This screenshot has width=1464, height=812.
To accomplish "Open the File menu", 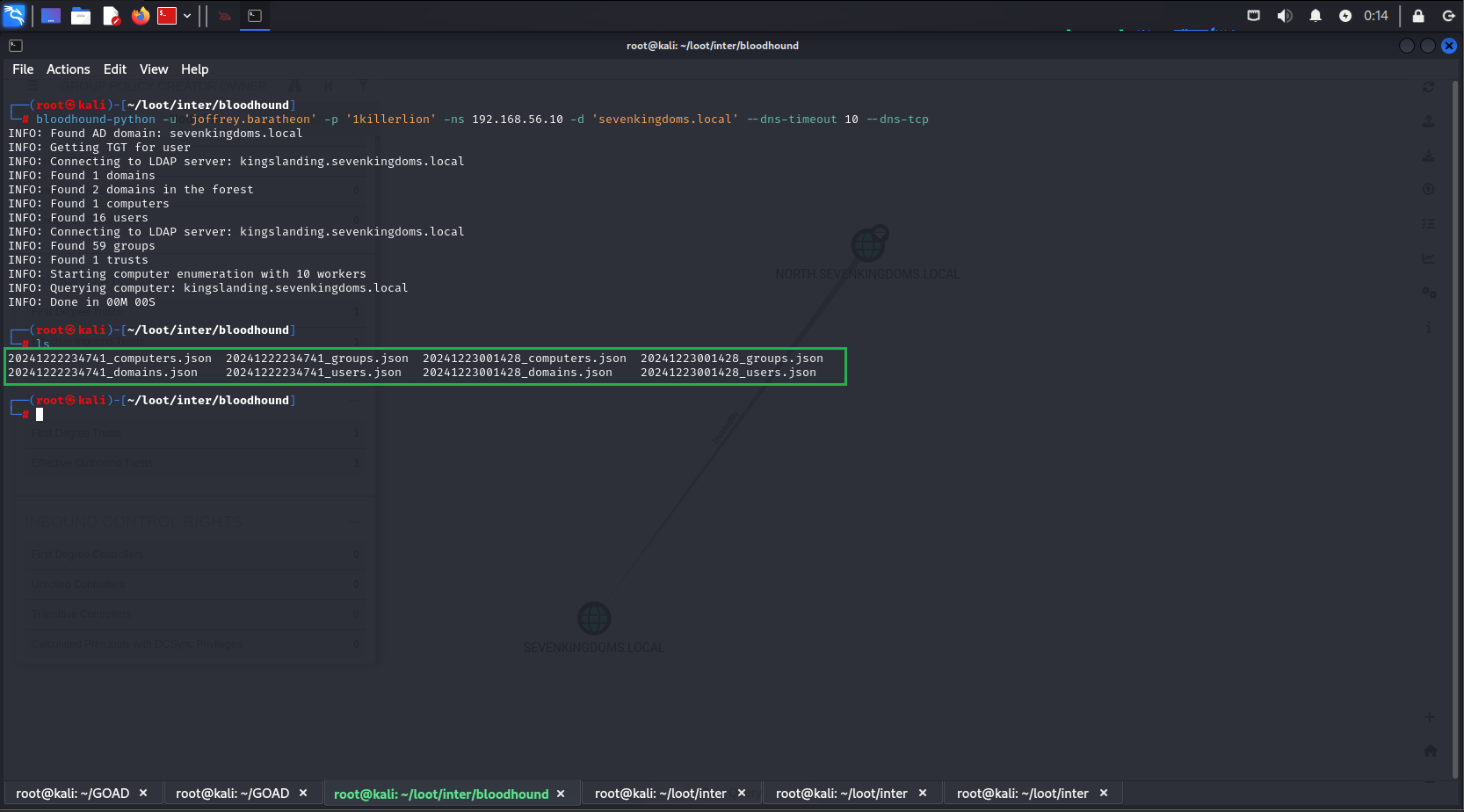I will click(x=23, y=69).
